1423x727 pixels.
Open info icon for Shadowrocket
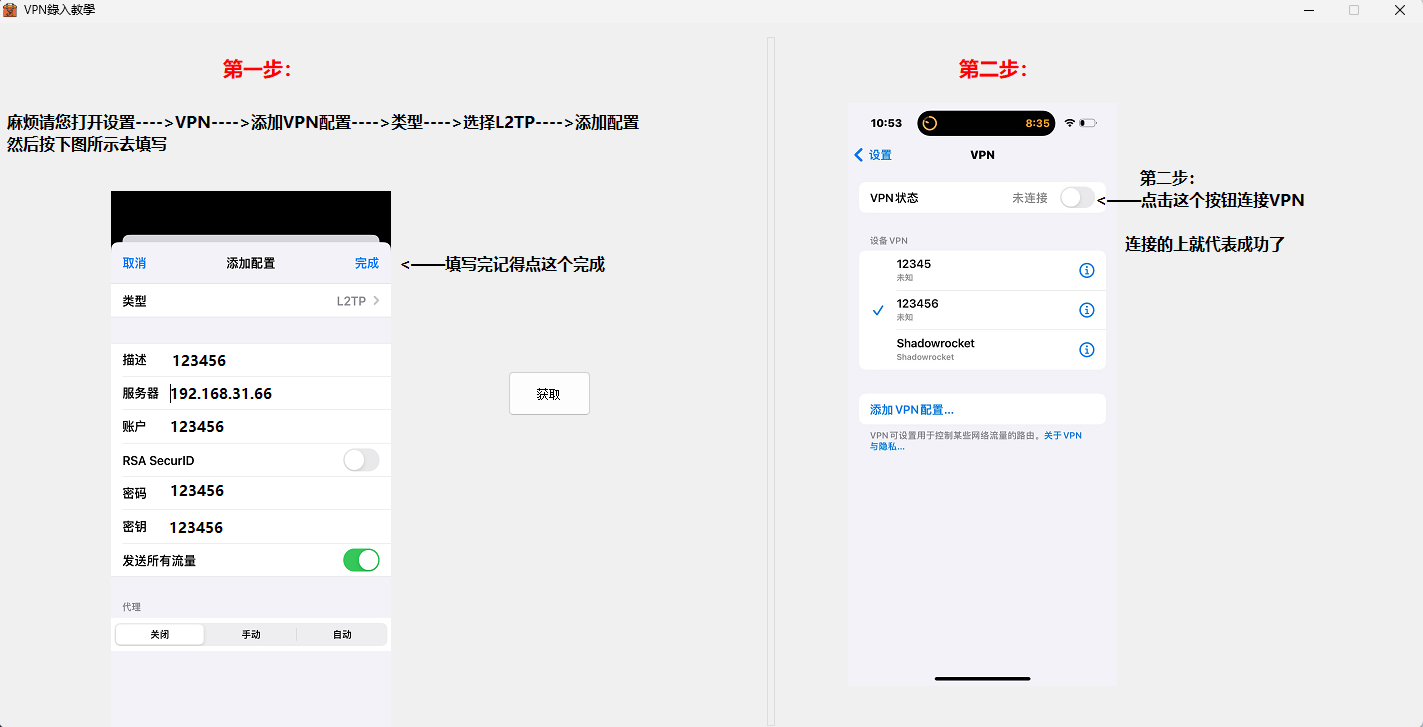(x=1087, y=350)
